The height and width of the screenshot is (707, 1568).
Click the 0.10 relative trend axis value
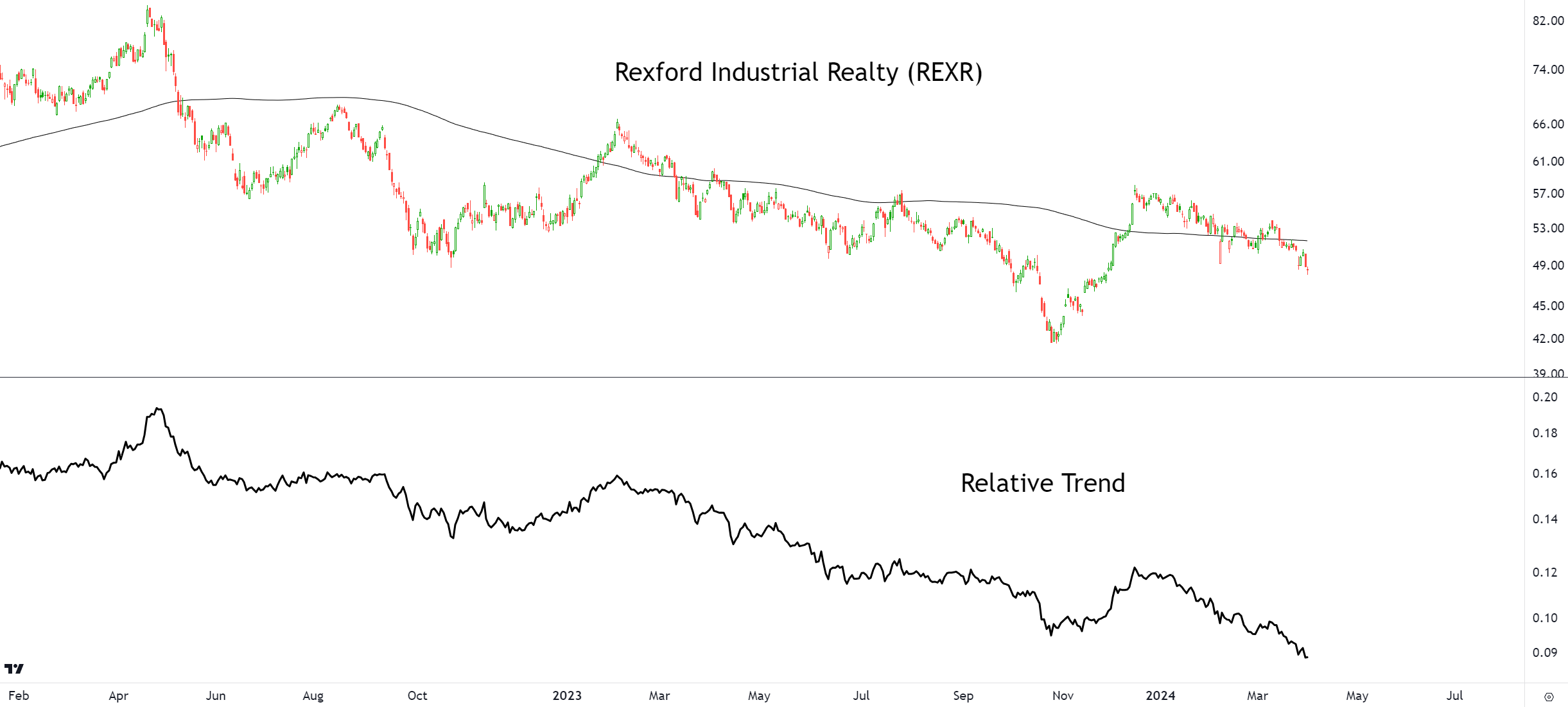[1545, 618]
